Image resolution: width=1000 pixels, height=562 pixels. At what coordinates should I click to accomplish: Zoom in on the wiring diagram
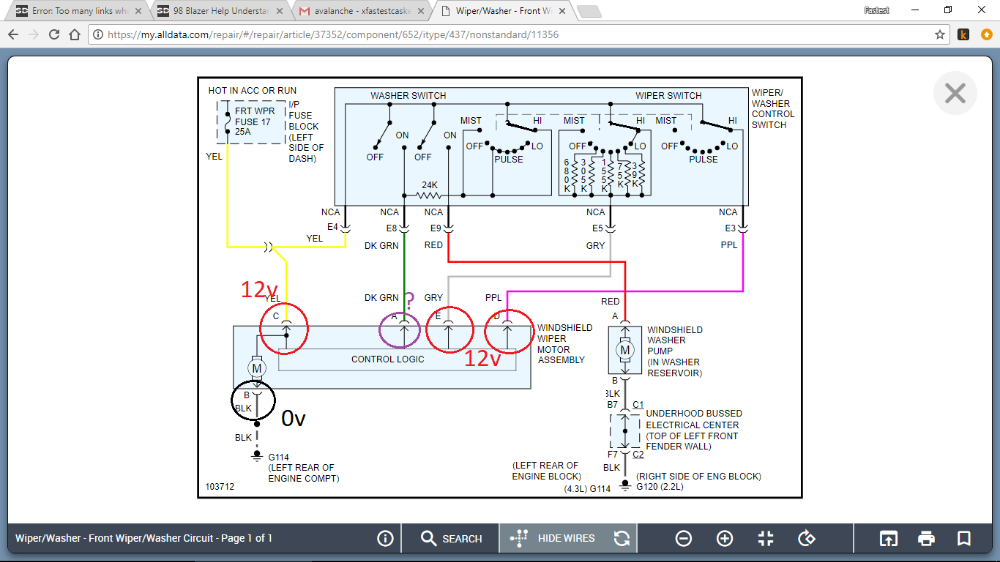pyautogui.click(x=725, y=539)
